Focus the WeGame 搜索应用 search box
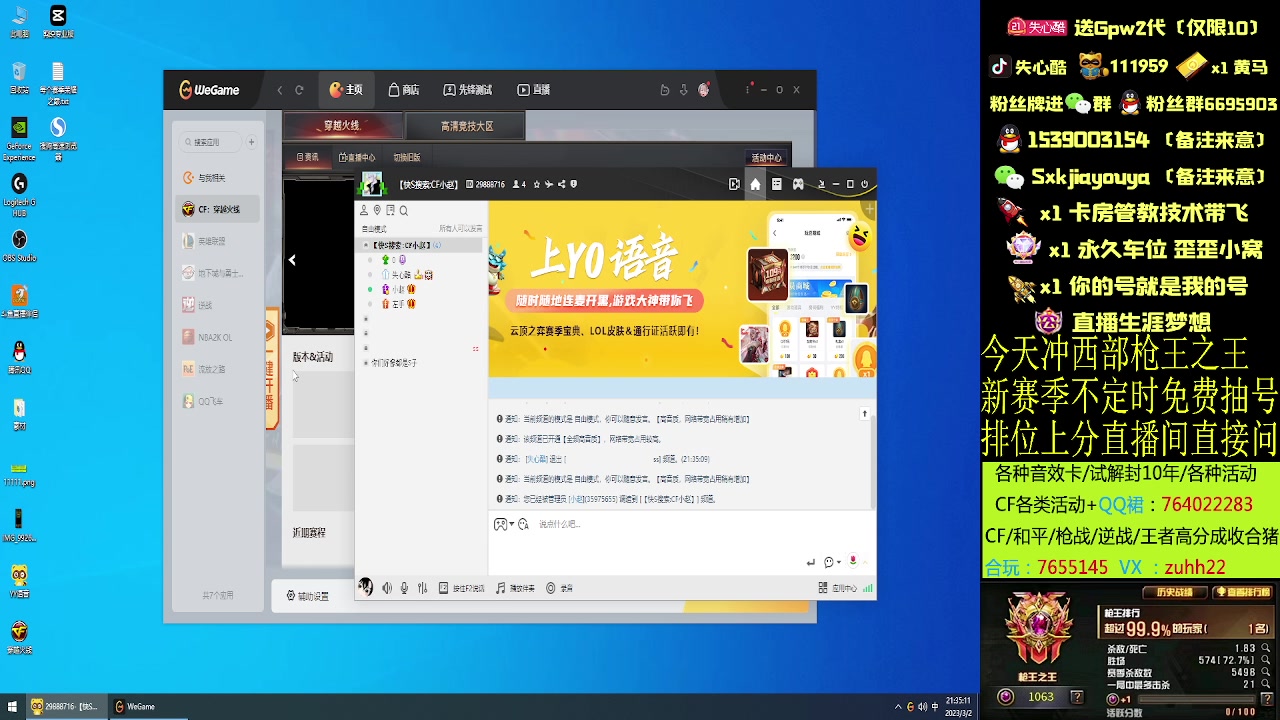 211,142
